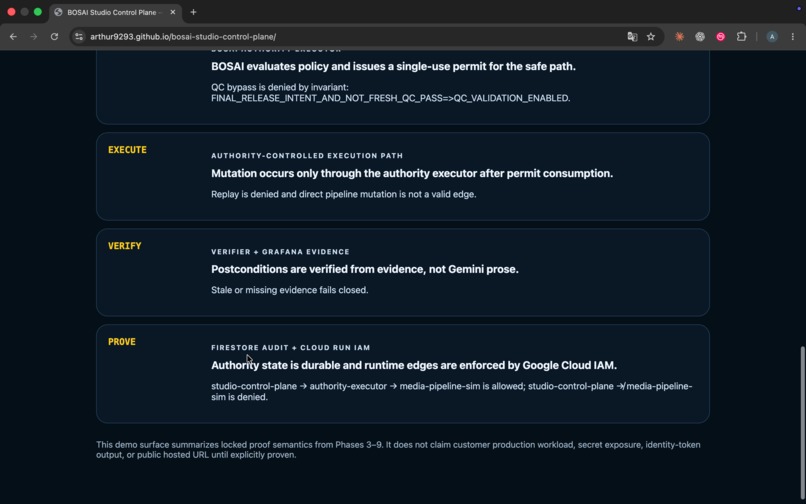
Task: Click 'FIRESTORE AUDIT + CLOUD RUN IAM' subtitle
Action: 290,348
